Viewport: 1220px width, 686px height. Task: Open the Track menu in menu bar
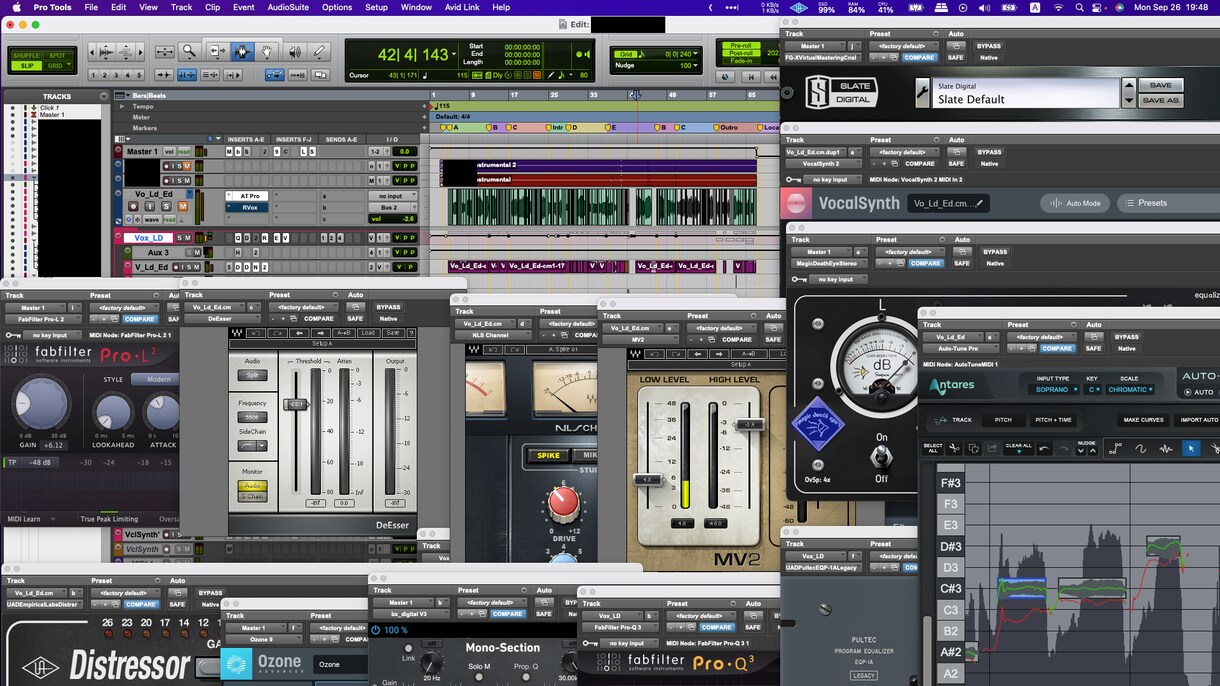coord(181,7)
